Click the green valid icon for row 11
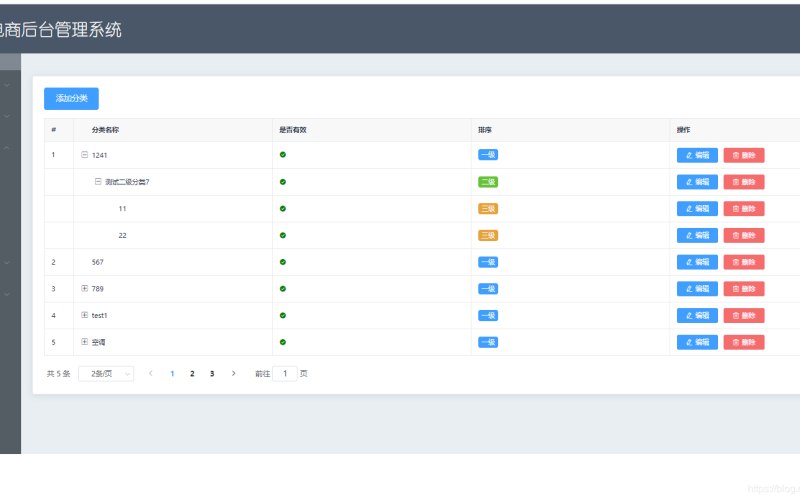 tap(283, 208)
